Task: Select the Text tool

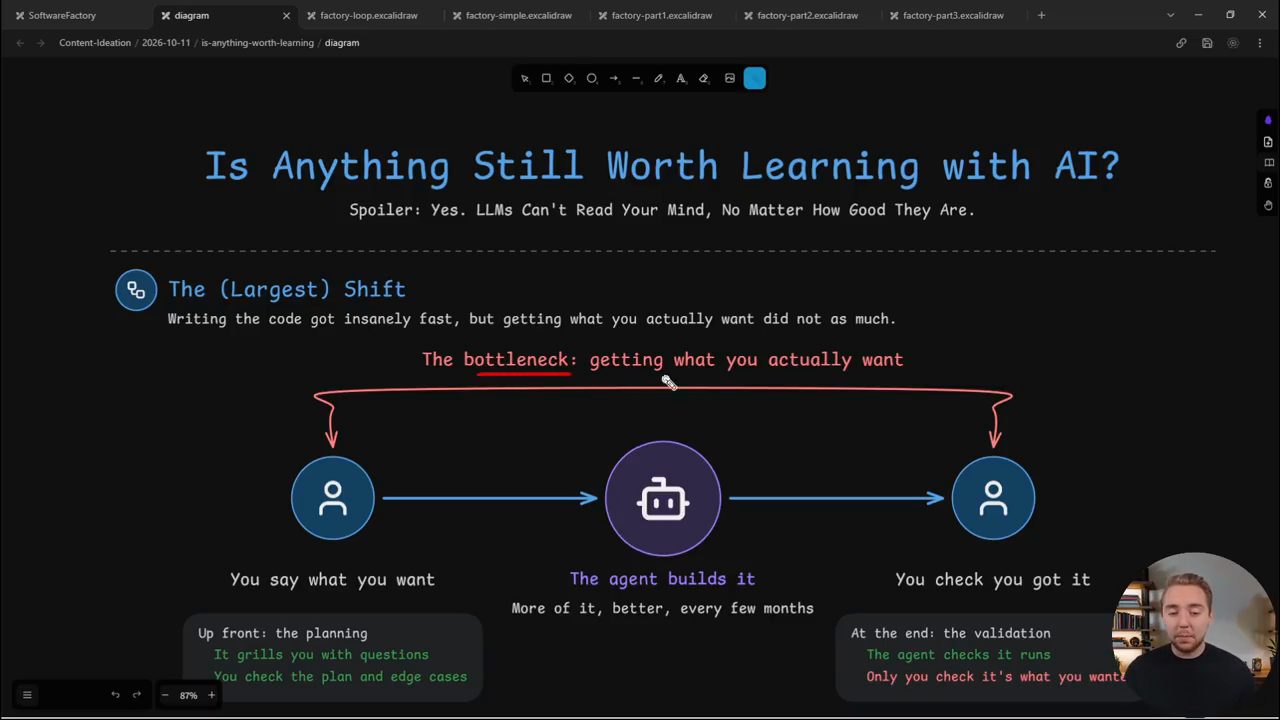Action: [681, 78]
